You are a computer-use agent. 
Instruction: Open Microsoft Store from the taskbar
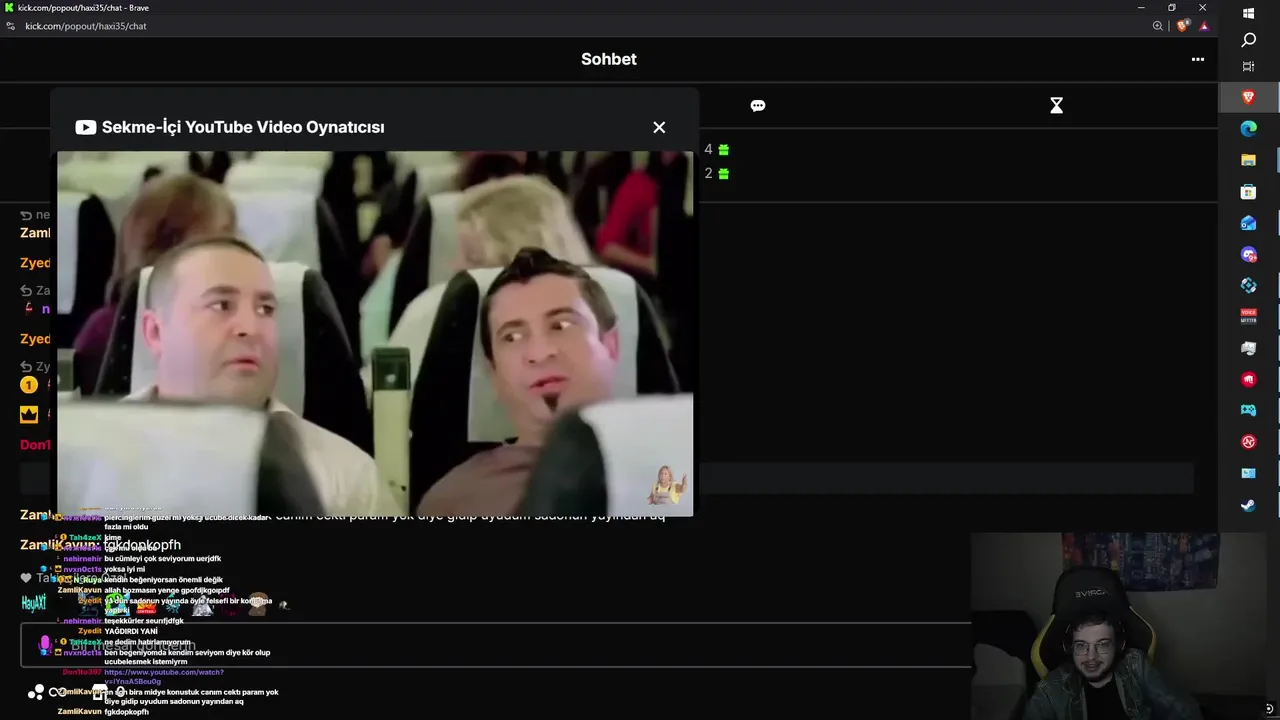click(1248, 191)
